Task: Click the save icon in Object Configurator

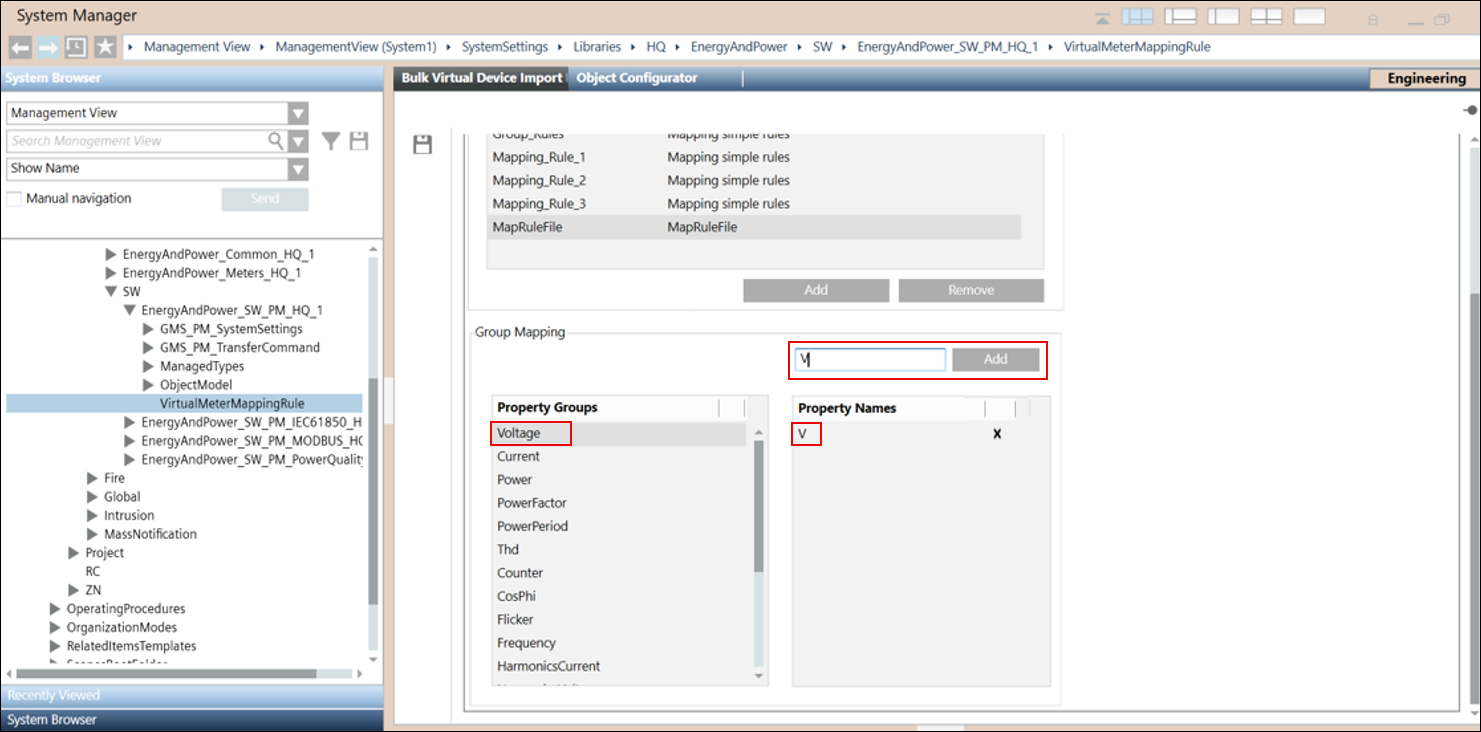Action: [x=423, y=145]
